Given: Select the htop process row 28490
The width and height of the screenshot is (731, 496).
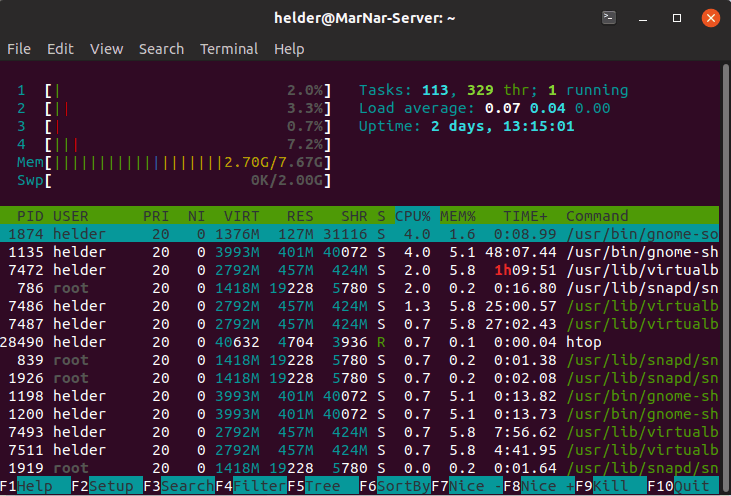Looking at the screenshot, I should [x=359, y=342].
